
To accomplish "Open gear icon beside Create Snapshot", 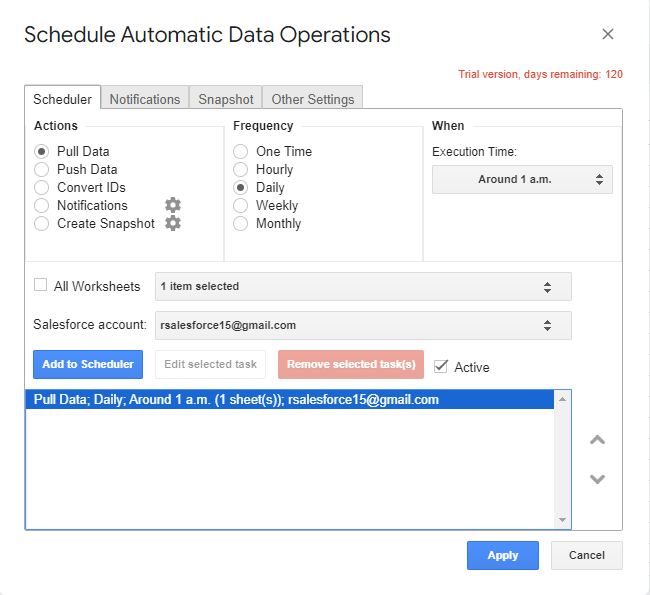I will click(173, 223).
